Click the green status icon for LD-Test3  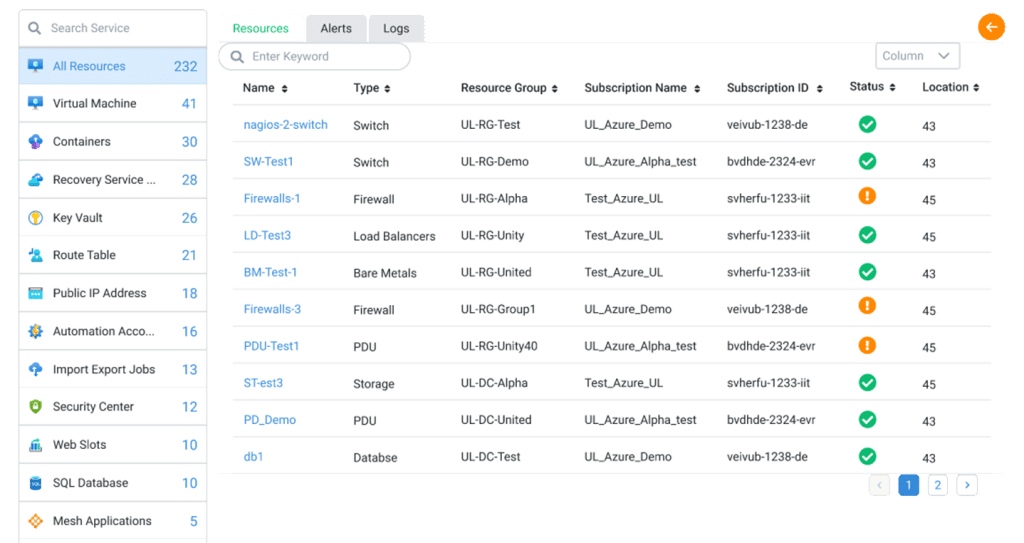point(867,235)
